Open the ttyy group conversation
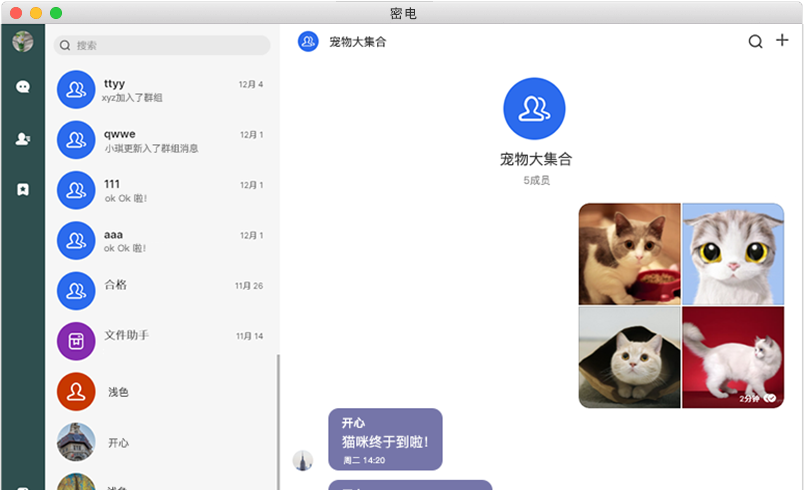The height and width of the screenshot is (490, 804). coord(162,90)
